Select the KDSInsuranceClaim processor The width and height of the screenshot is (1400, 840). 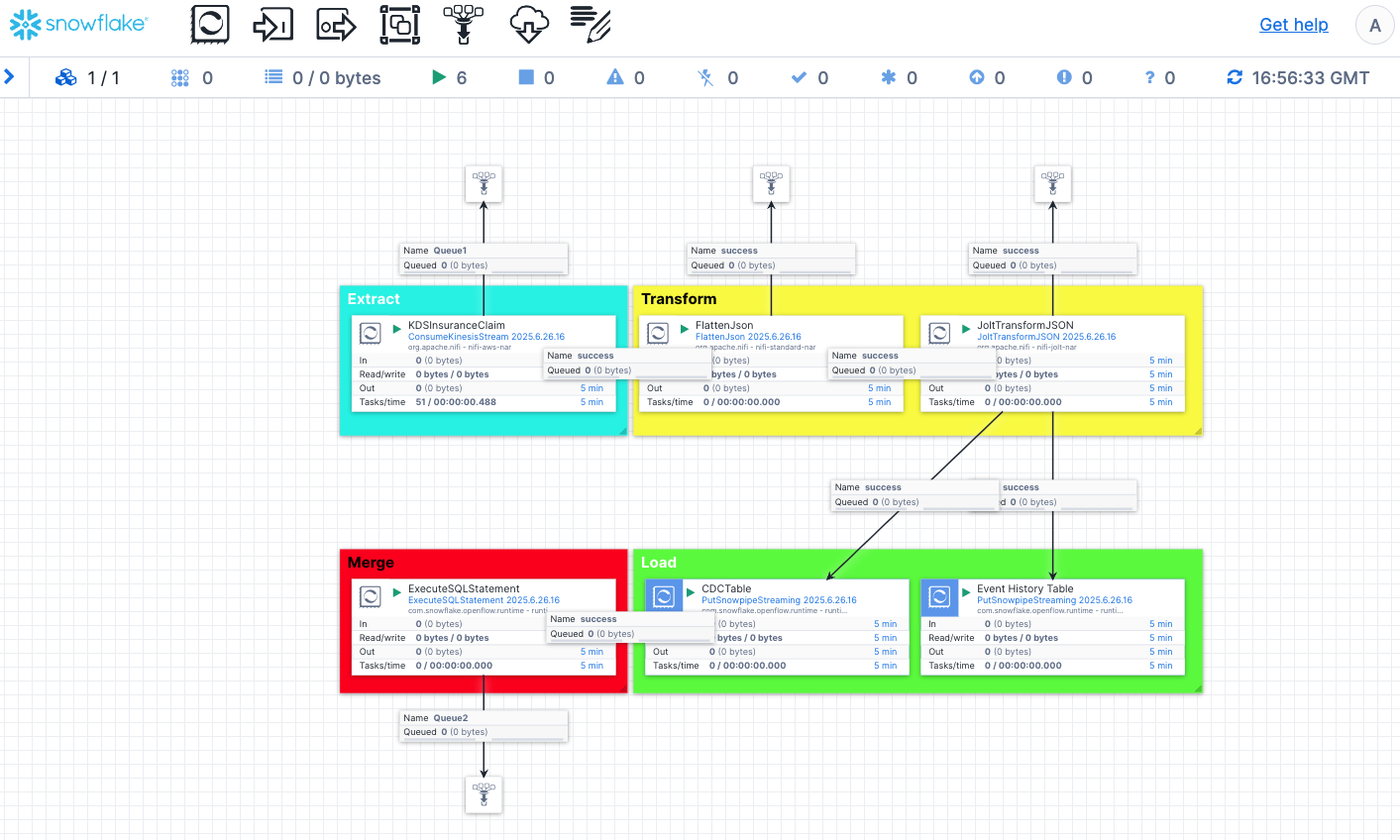click(456, 326)
